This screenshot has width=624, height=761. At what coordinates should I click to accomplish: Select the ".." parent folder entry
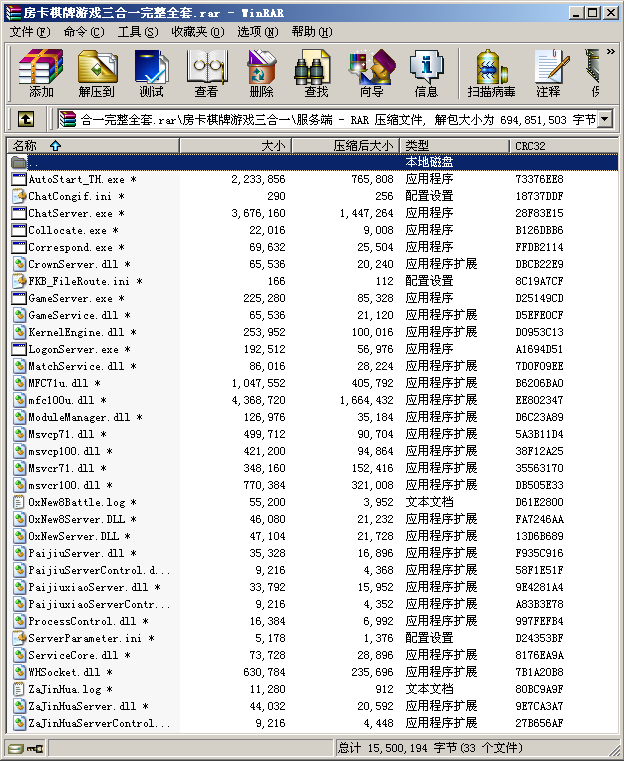click(x=34, y=162)
